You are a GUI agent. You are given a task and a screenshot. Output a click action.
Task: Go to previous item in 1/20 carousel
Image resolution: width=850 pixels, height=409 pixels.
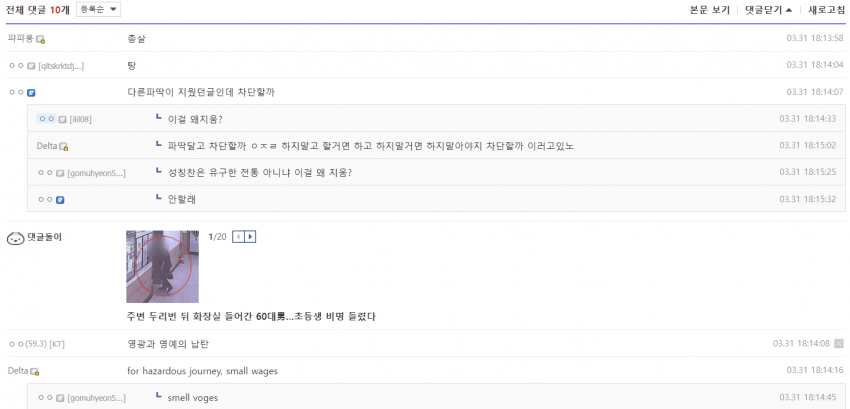(x=238, y=237)
